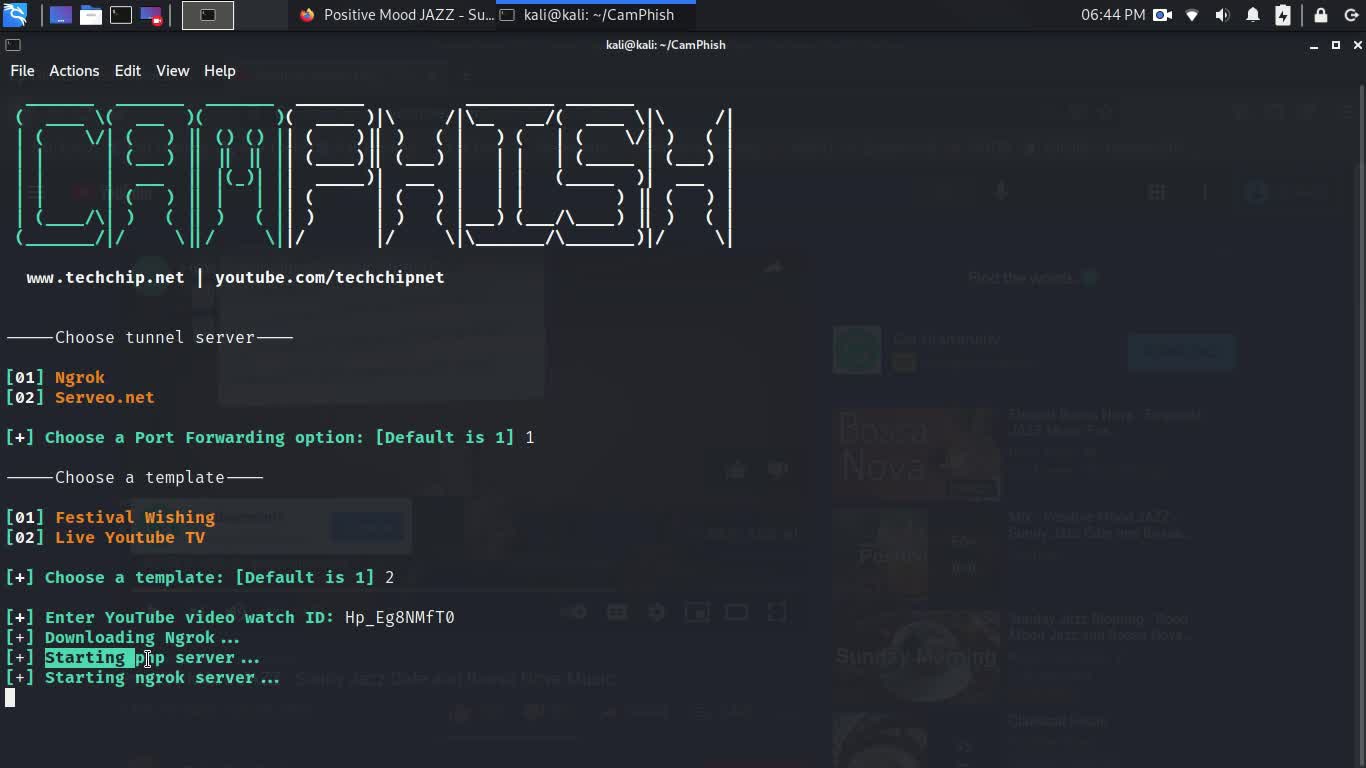
Task: Click the highlighted 'Starting' word
Action: click(x=85, y=657)
